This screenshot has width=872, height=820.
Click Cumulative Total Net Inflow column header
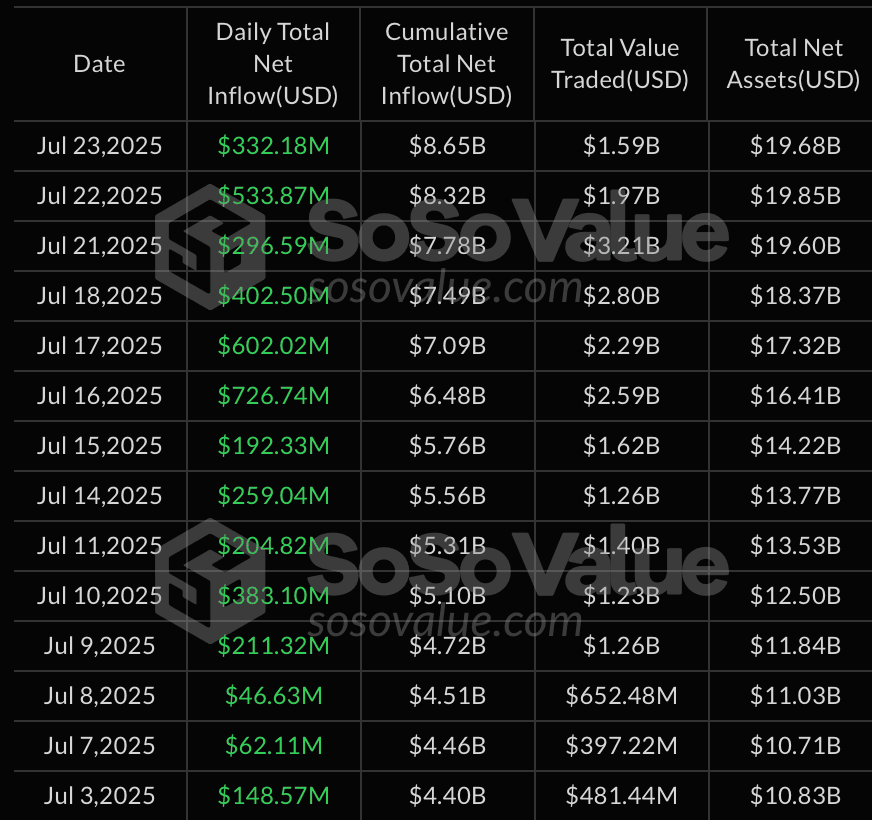pos(447,64)
